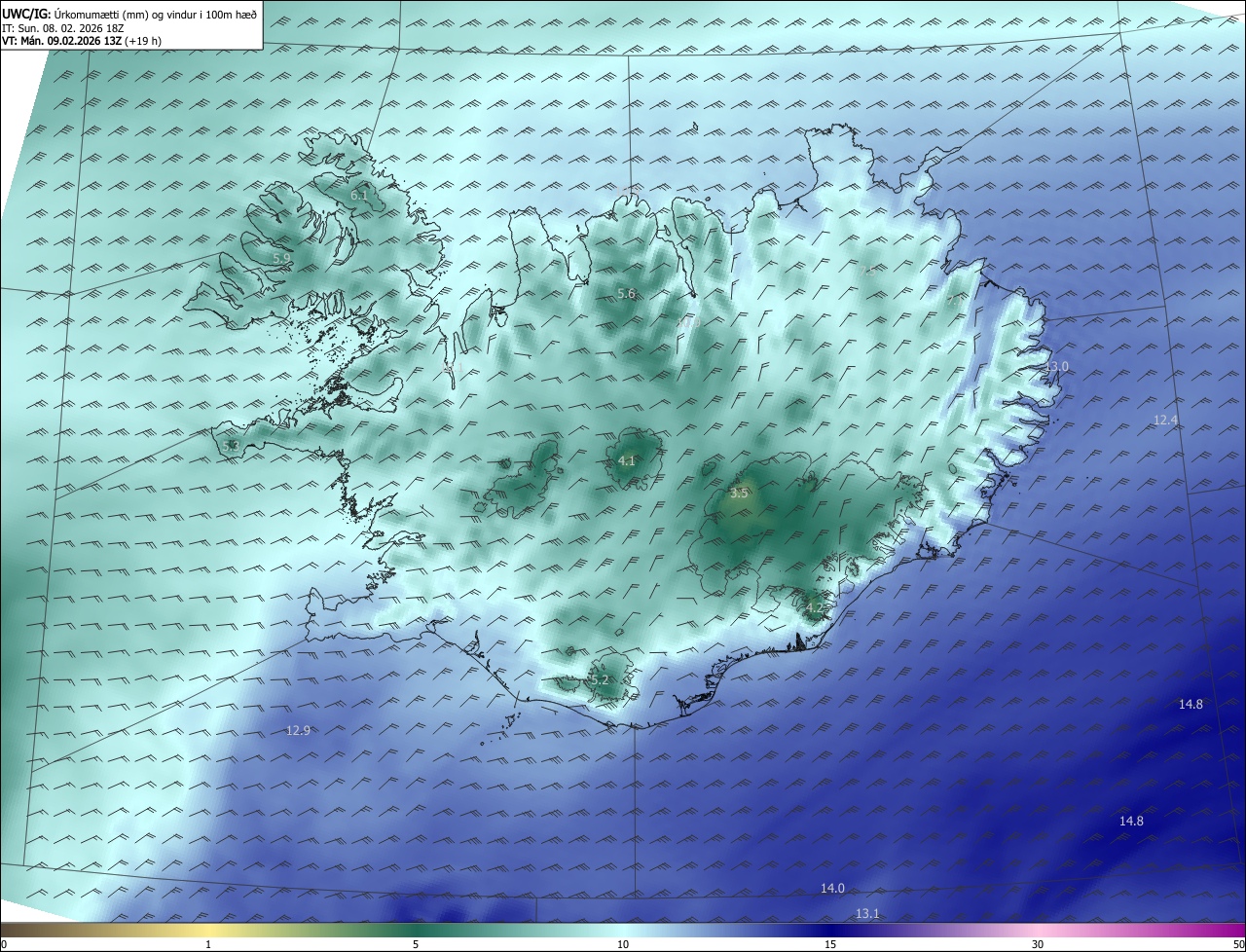Image resolution: width=1246 pixels, height=952 pixels.
Task: Click the 12.4 value label over the sea
Action: point(1165,421)
